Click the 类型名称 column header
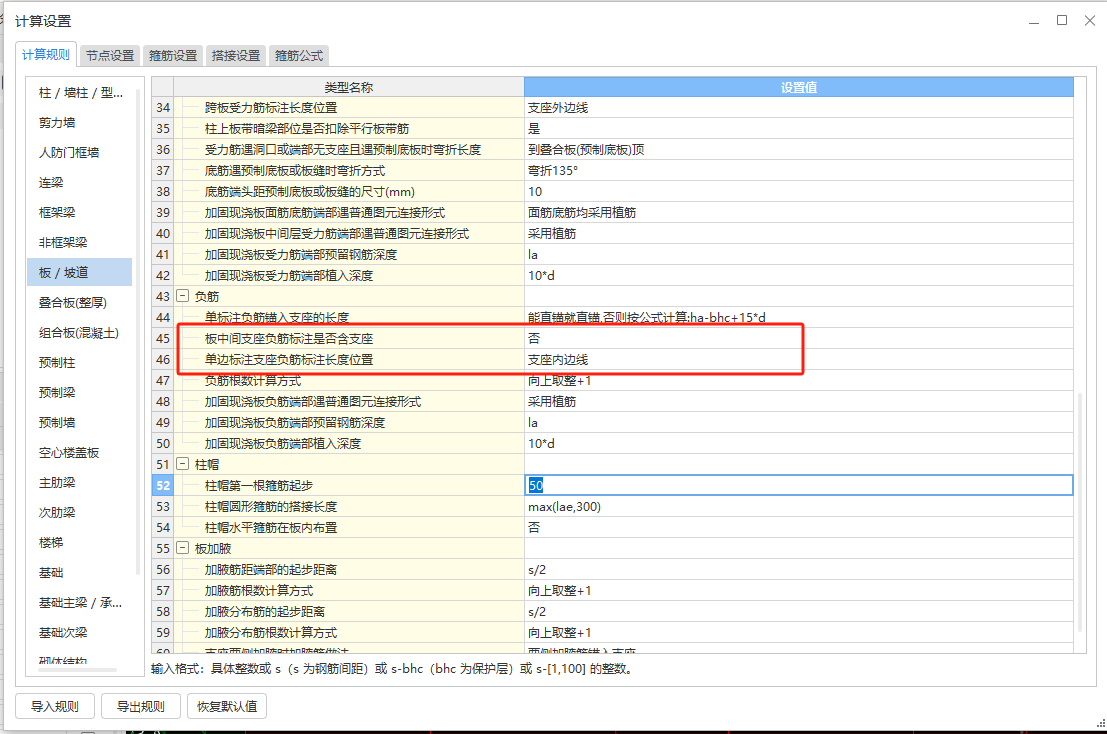1107x734 pixels. pyautogui.click(x=349, y=88)
